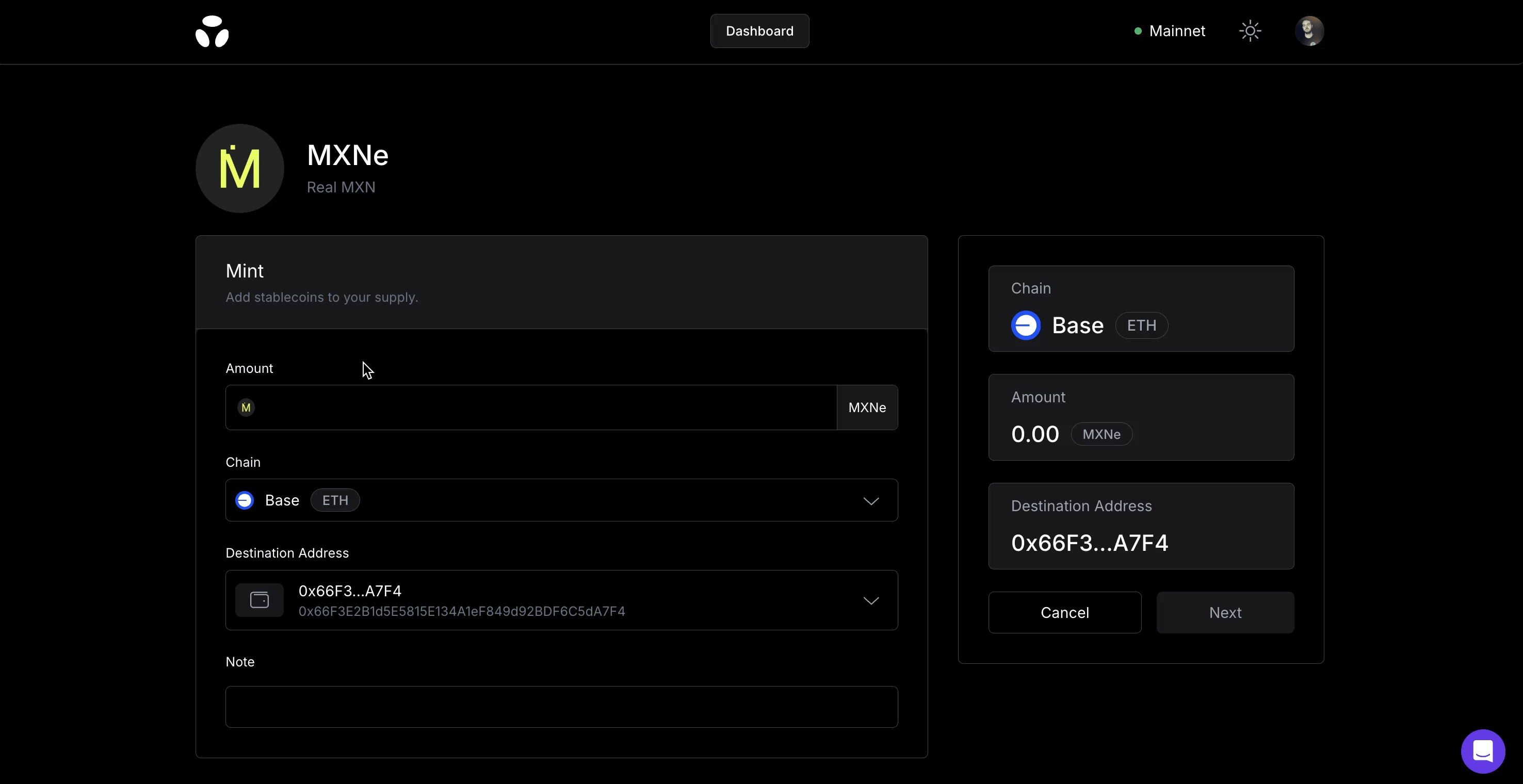The width and height of the screenshot is (1523, 784).
Task: Open the user profile avatar
Action: [x=1309, y=31]
